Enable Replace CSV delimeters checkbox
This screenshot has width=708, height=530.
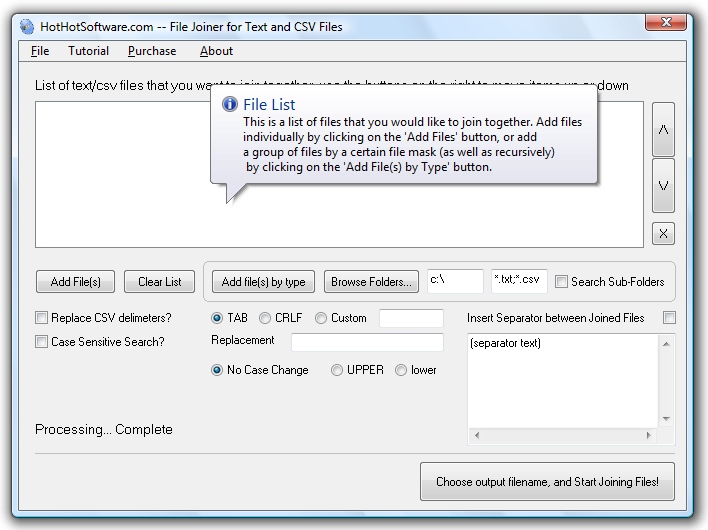pos(41,318)
